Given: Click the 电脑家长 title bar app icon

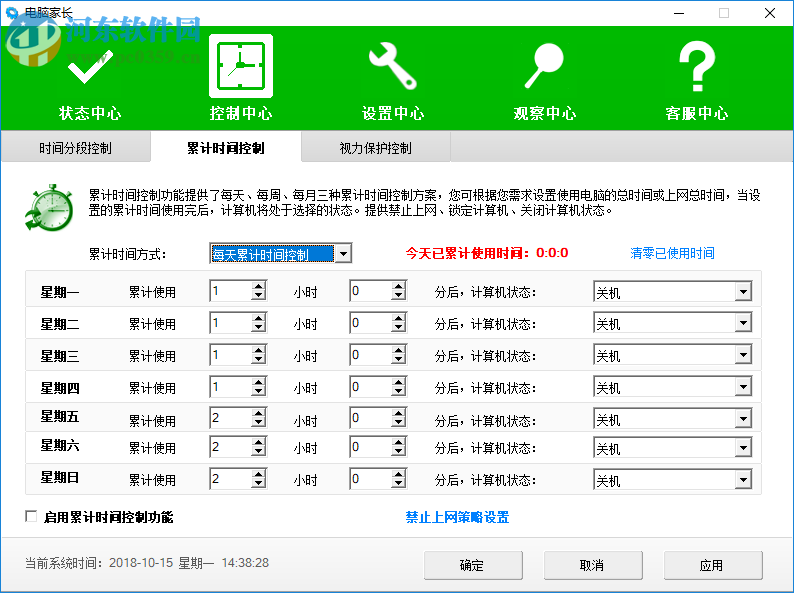Looking at the screenshot, I should click(12, 12).
